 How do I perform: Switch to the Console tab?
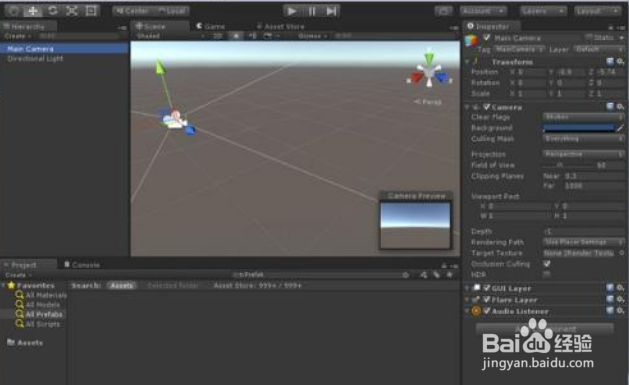pos(82,265)
